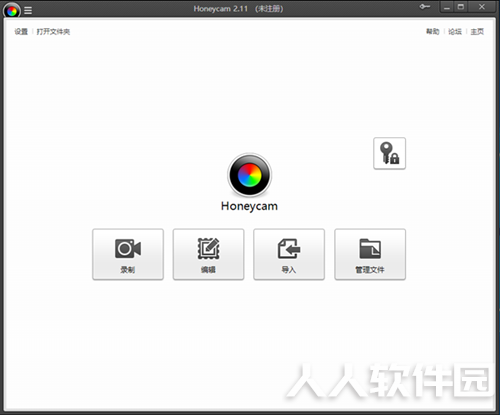Click the 导入 import button
The height and width of the screenshot is (415, 500).
pos(289,254)
